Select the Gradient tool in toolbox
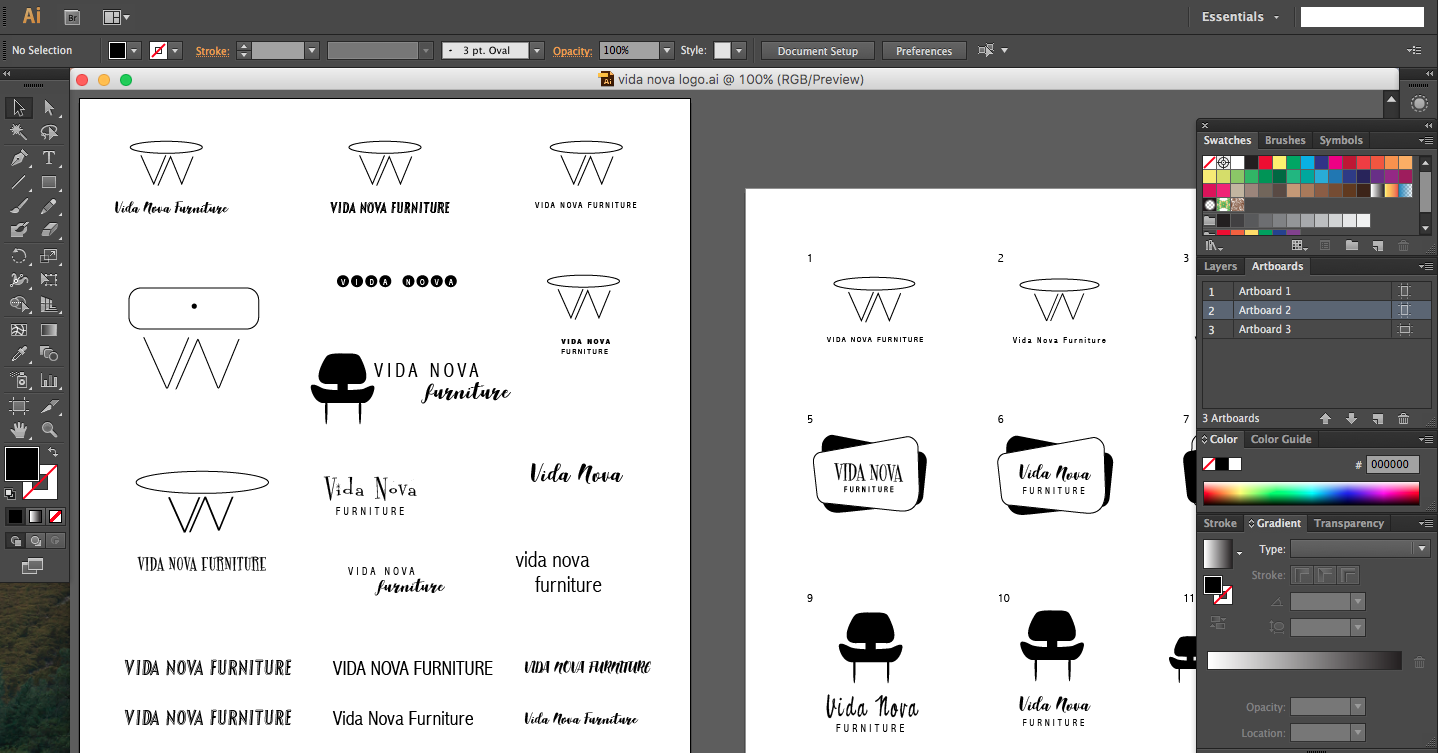1438x753 pixels. (x=49, y=329)
